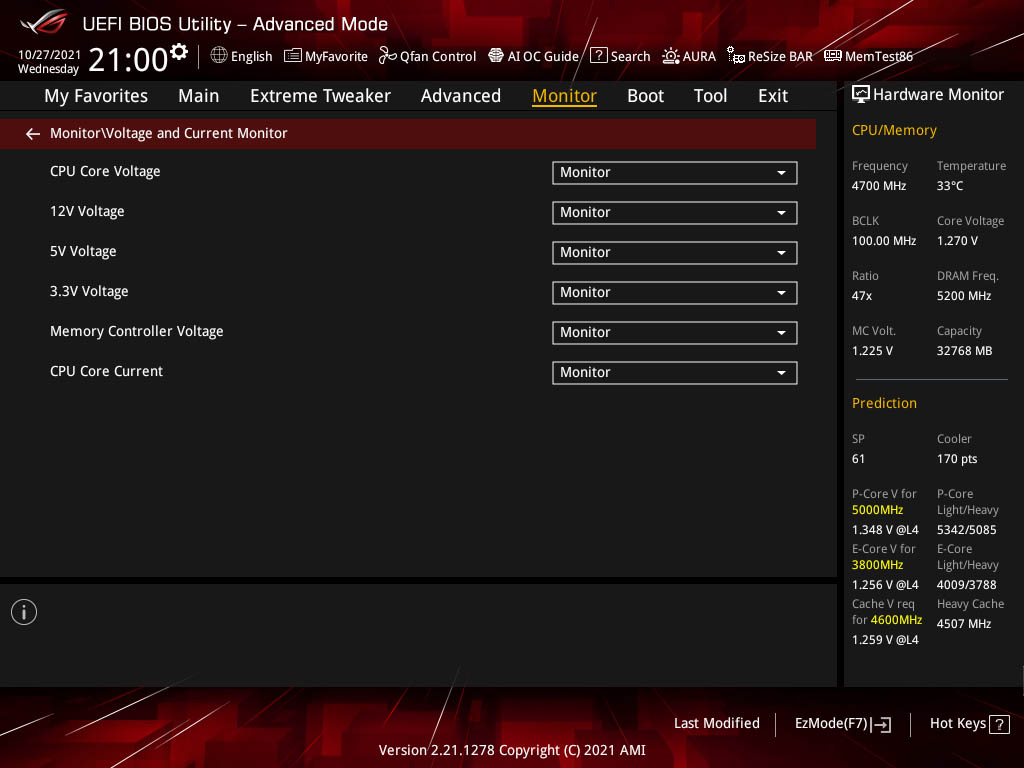Click the Hot Keys question mark icon
The width and height of the screenshot is (1024, 768).
tap(999, 724)
